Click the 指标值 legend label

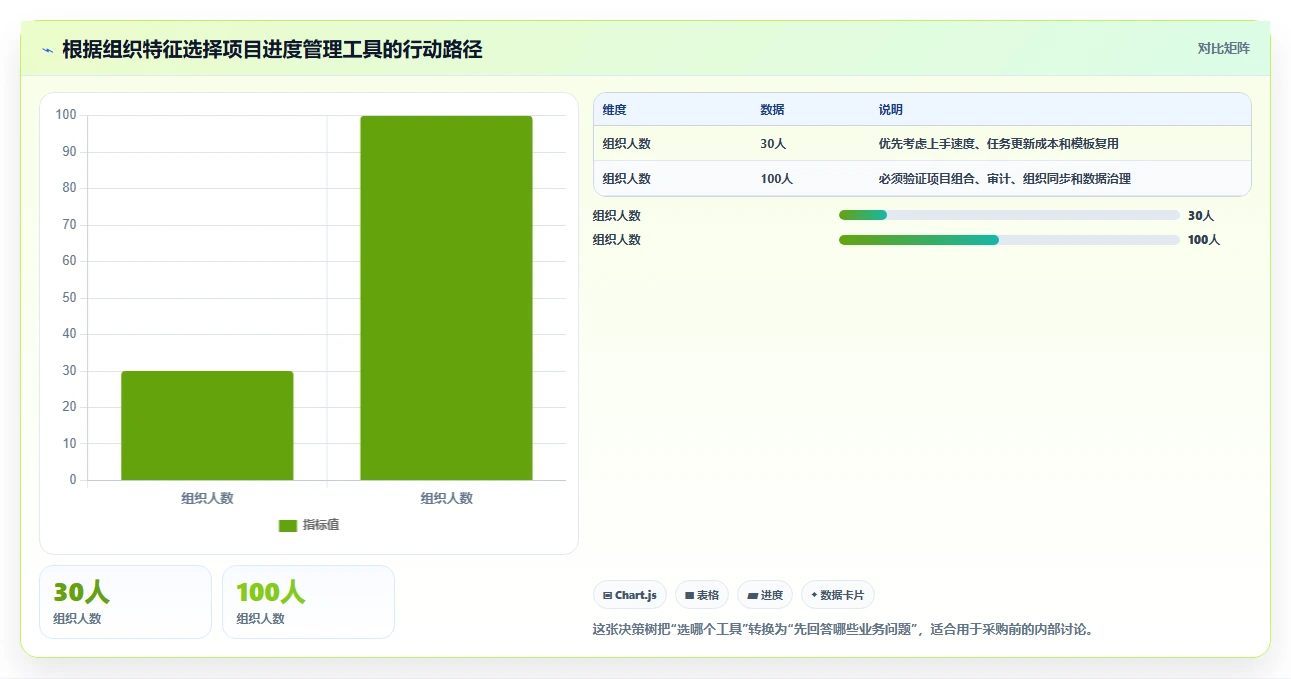click(321, 525)
